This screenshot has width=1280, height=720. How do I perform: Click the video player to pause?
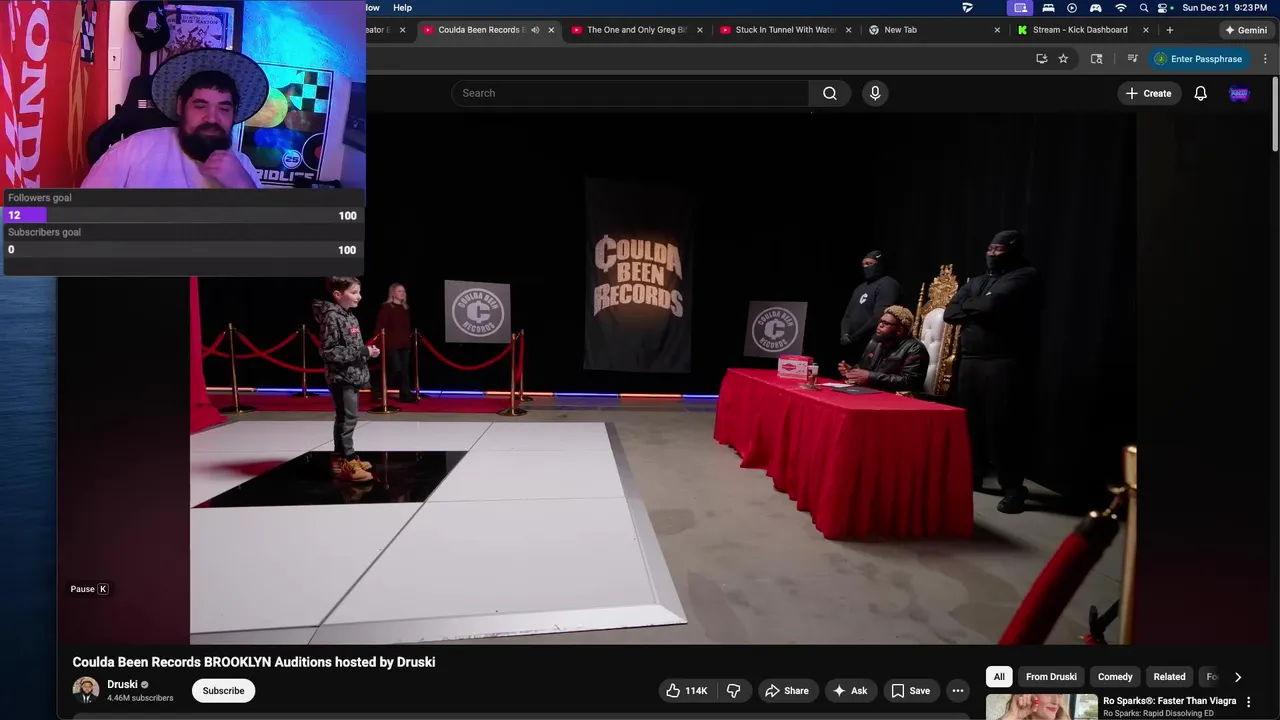coord(662,378)
